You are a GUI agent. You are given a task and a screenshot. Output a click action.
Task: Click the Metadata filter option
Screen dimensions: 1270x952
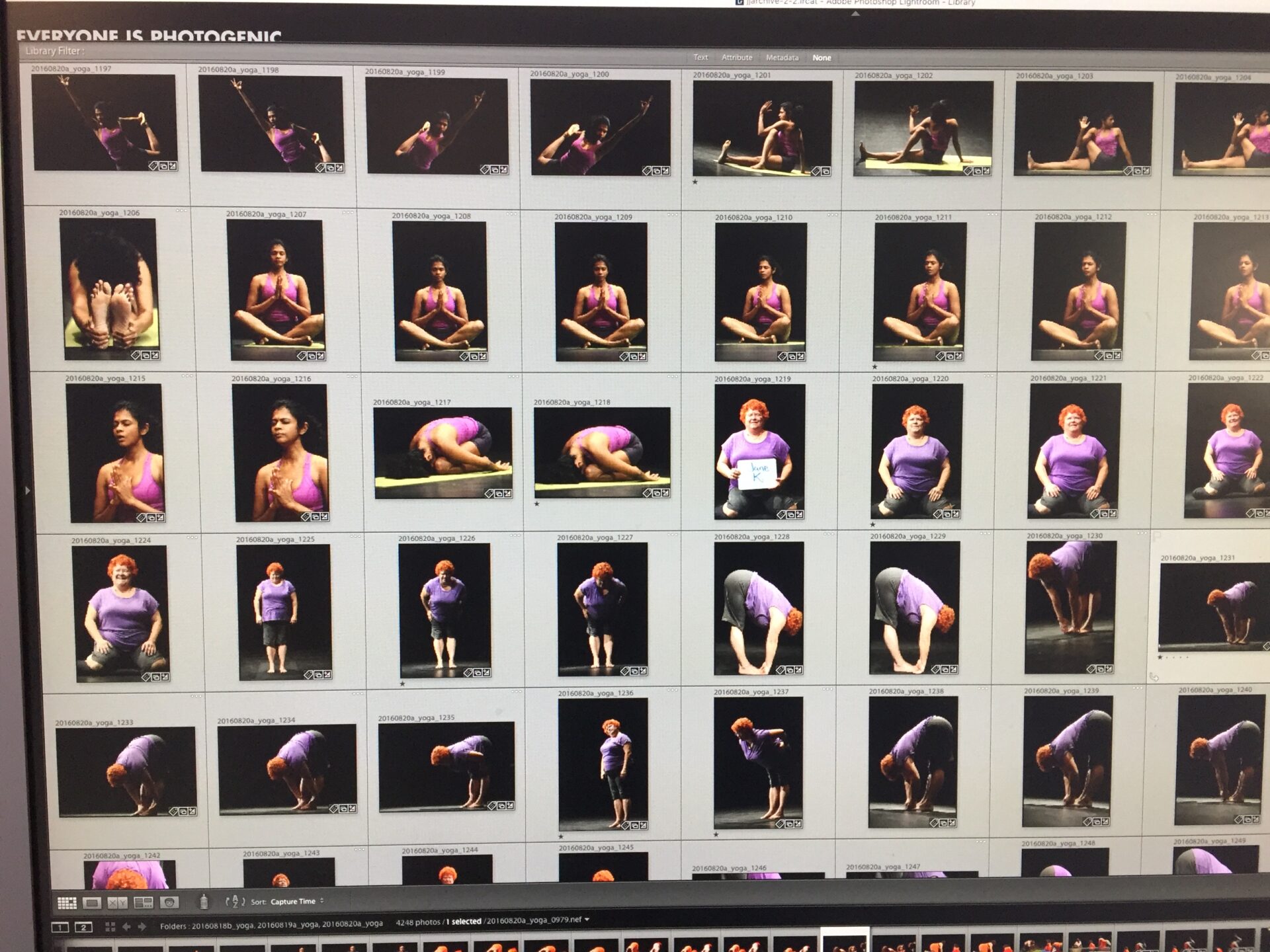point(782,58)
